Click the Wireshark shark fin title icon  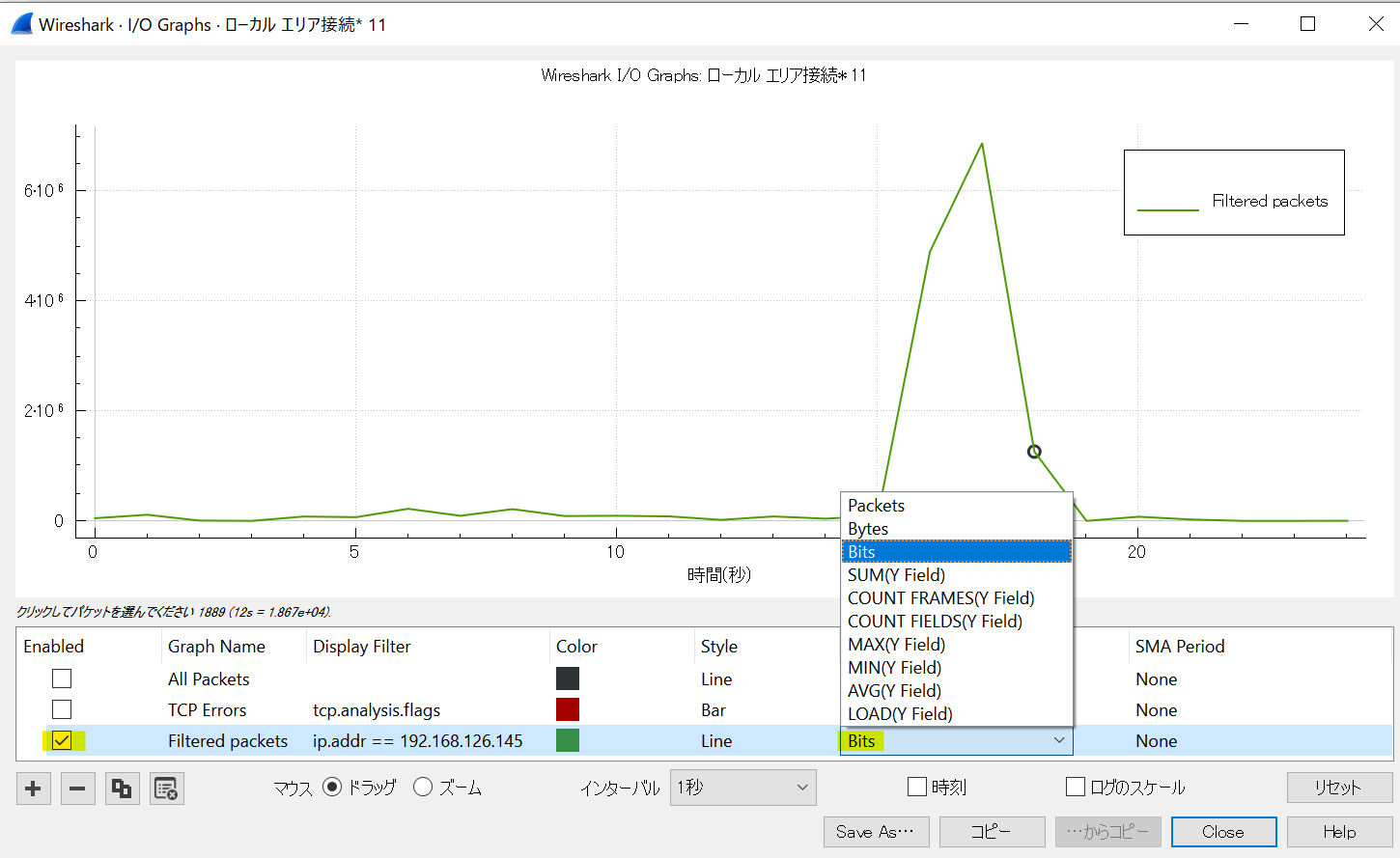coord(21,24)
